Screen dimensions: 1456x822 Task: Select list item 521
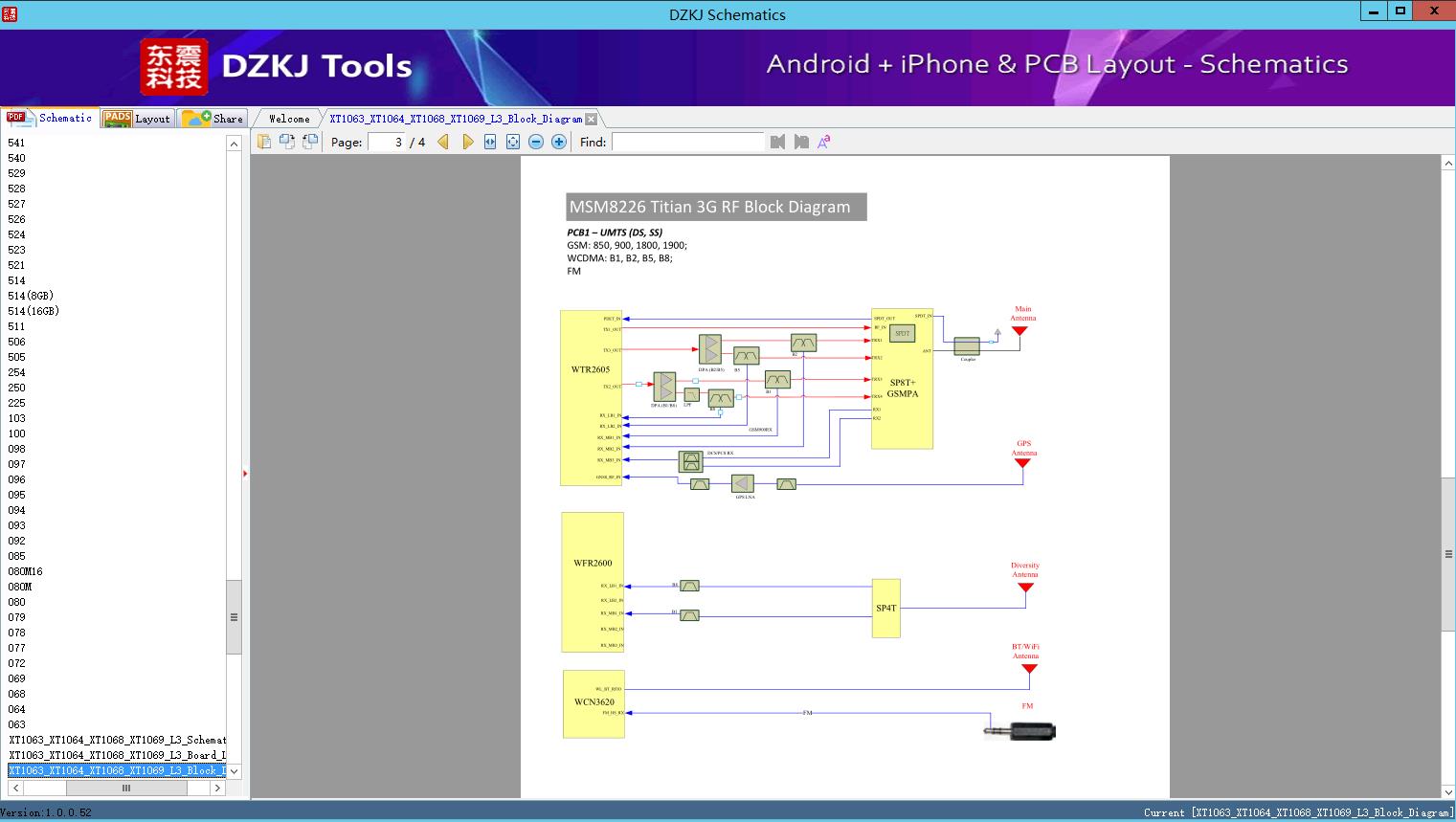point(16,265)
